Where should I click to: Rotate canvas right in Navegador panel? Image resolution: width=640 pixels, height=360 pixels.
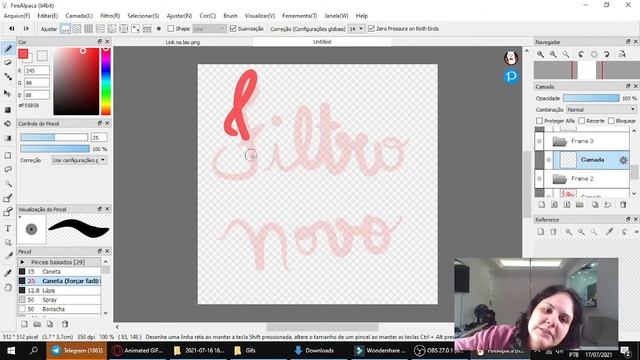pos(607,54)
